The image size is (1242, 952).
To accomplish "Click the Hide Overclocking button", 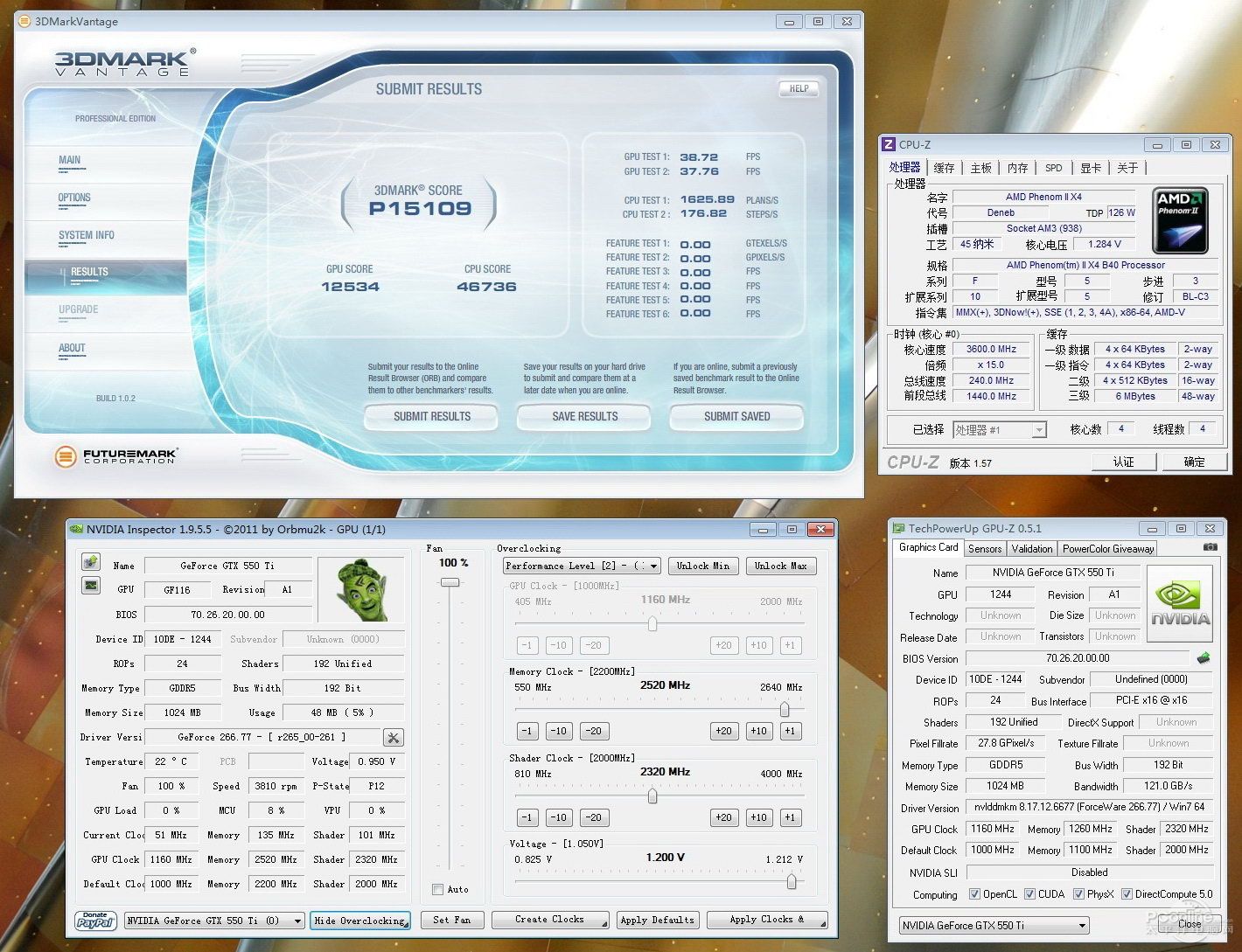I will [359, 921].
